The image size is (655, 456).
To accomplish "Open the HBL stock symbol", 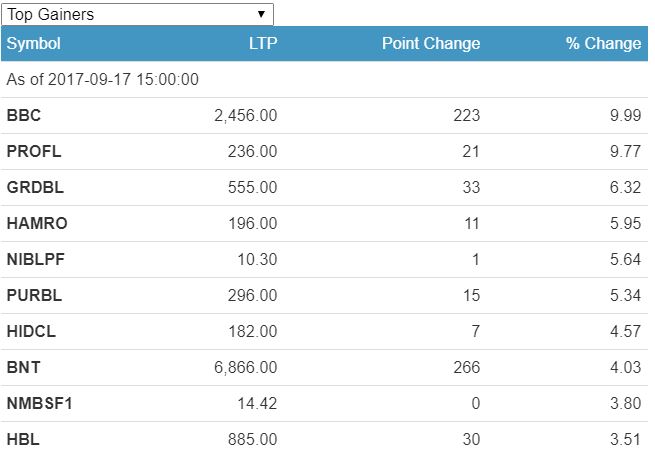I will tap(22, 439).
